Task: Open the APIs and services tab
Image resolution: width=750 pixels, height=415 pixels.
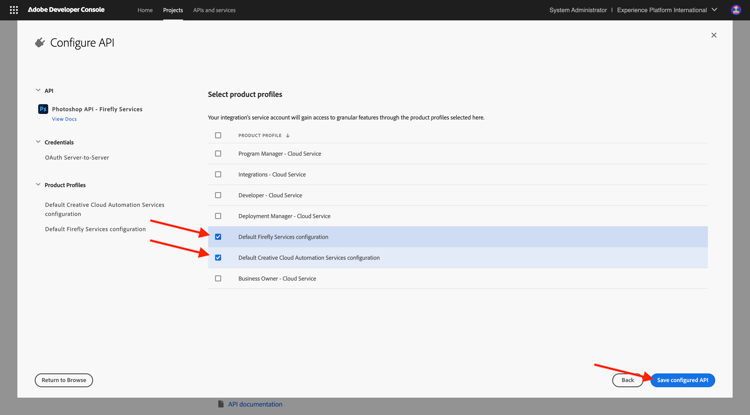Action: pyautogui.click(x=214, y=10)
